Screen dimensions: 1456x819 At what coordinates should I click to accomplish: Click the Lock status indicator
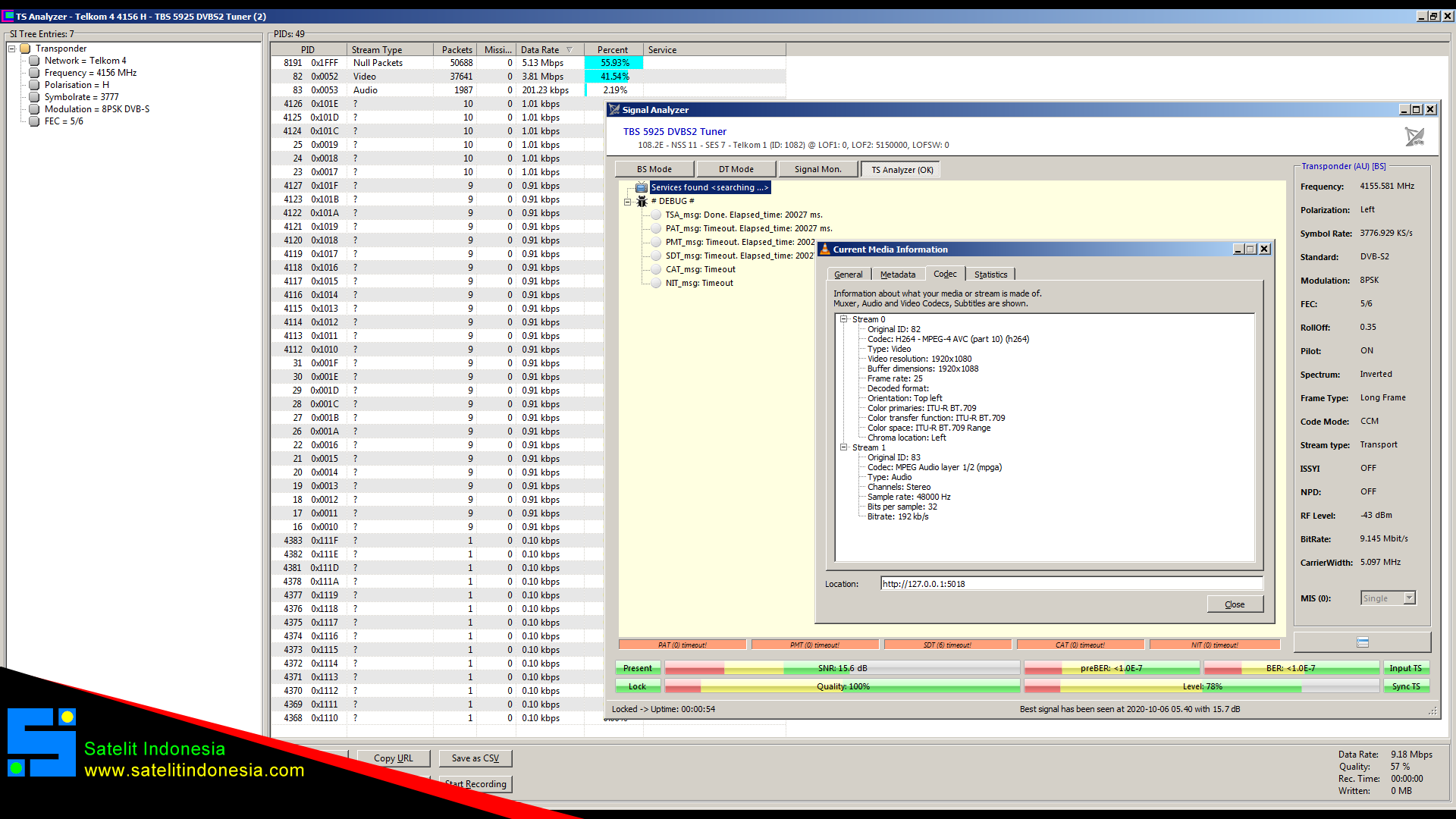[x=638, y=686]
